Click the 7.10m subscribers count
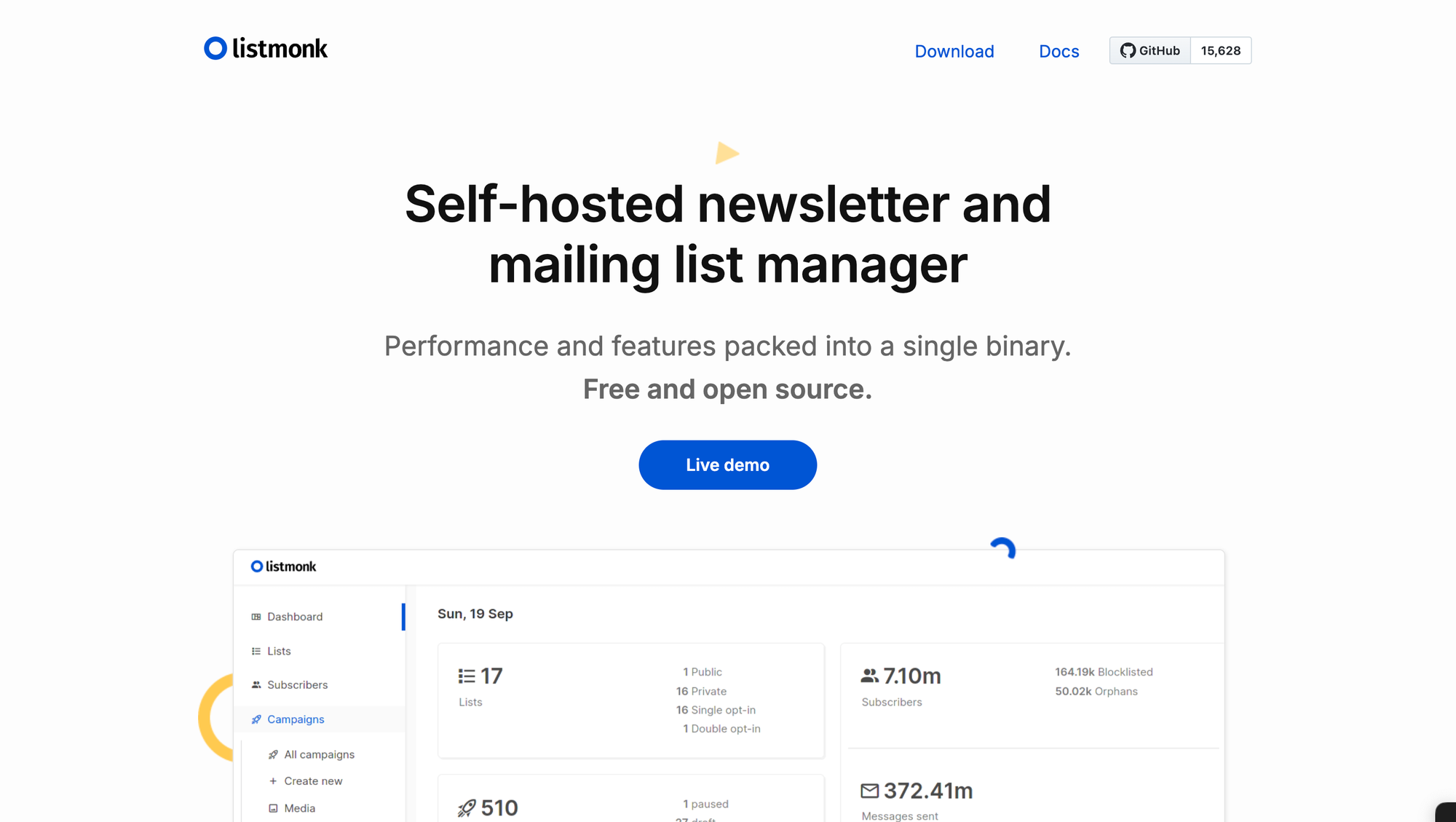 912,676
